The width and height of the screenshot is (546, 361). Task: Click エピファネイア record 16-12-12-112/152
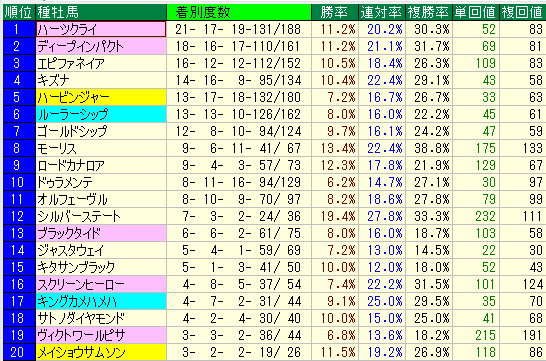pos(238,63)
